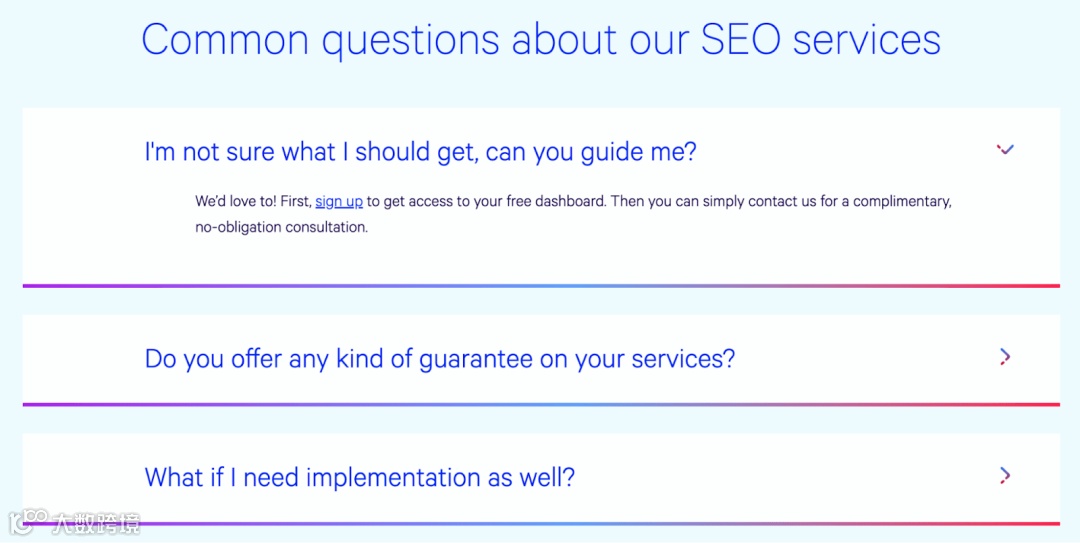Click 'We'd love to!' at answer start

(x=236, y=201)
